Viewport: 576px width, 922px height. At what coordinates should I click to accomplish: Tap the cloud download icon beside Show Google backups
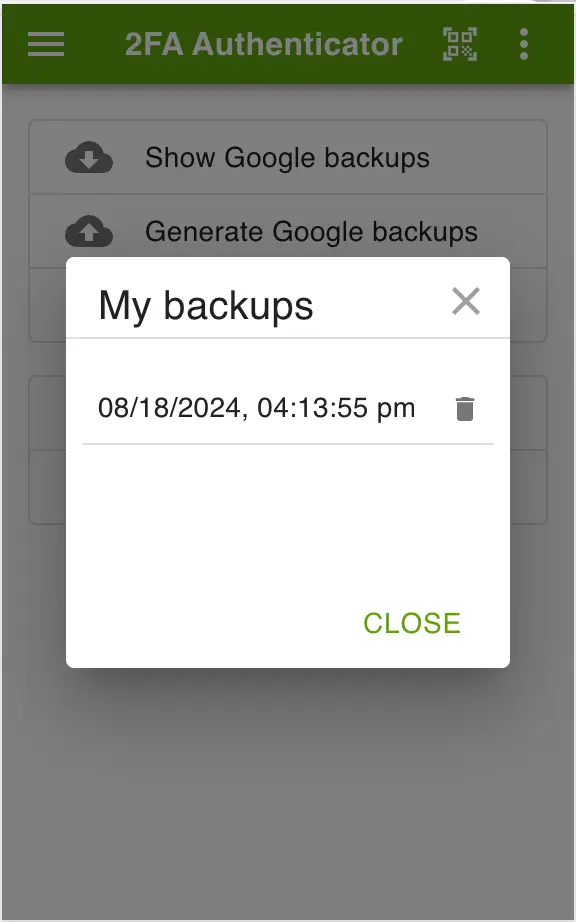pyautogui.click(x=89, y=157)
